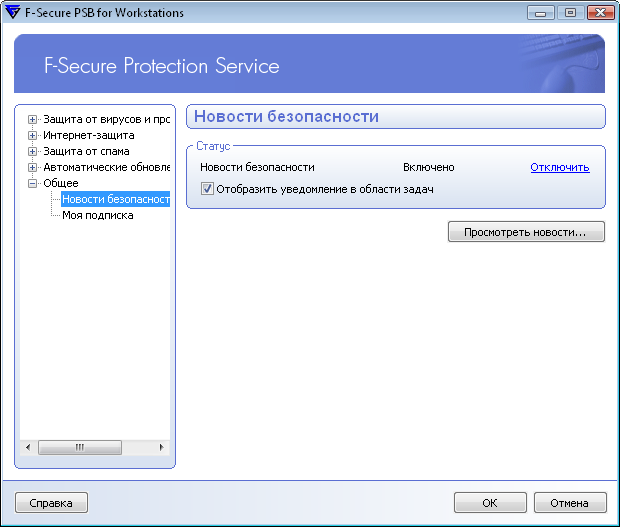Select the Общее tree item
This screenshot has width=620, height=527.
(60, 183)
